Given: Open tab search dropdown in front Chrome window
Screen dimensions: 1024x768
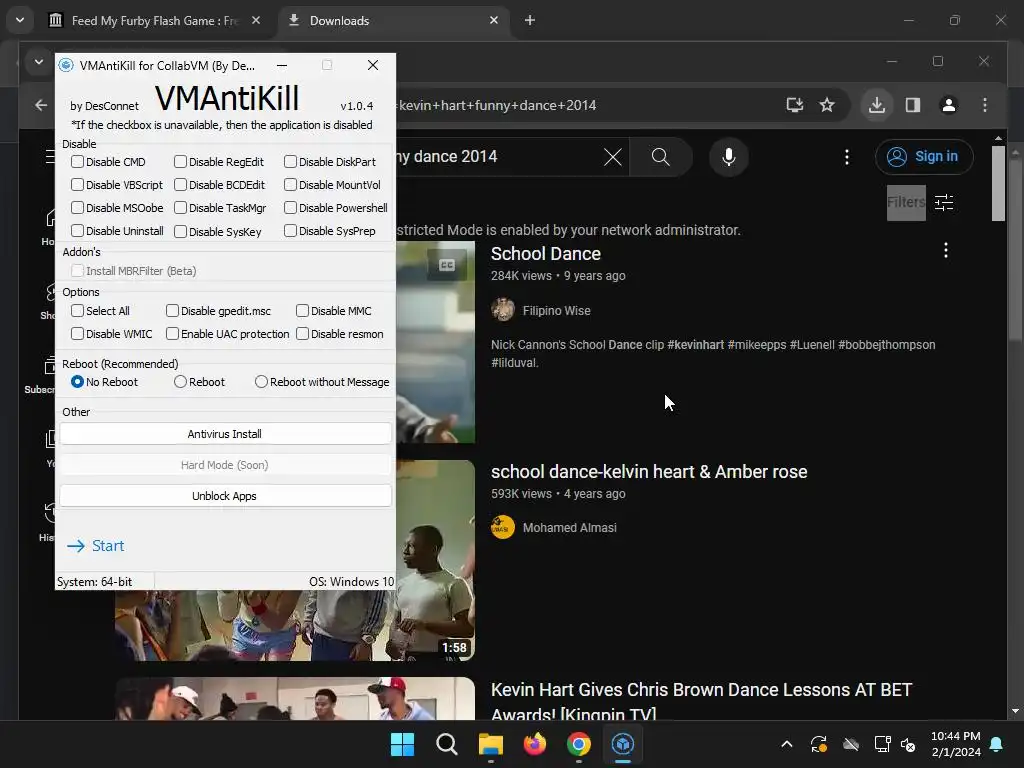Looking at the screenshot, I should click(x=39, y=62).
